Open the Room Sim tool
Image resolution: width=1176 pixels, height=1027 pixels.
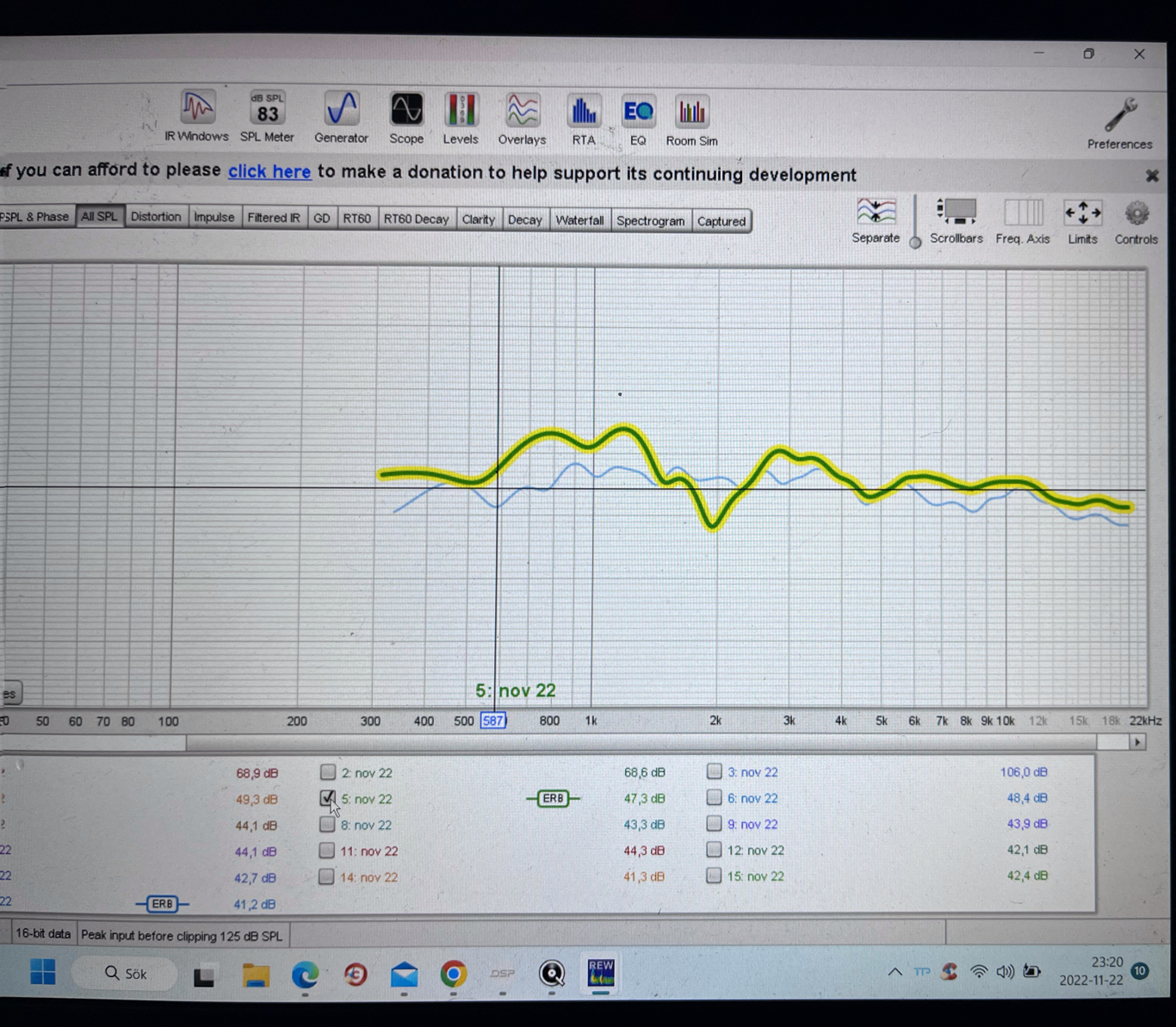(x=691, y=121)
